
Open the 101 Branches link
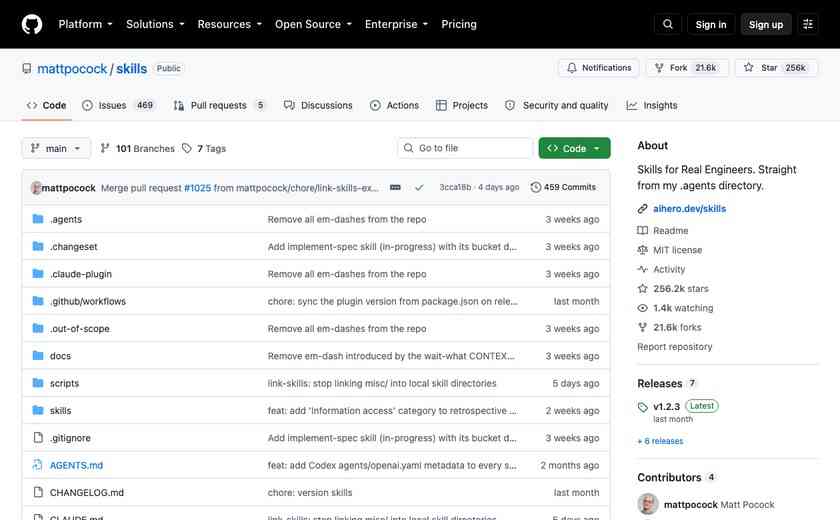coord(138,148)
